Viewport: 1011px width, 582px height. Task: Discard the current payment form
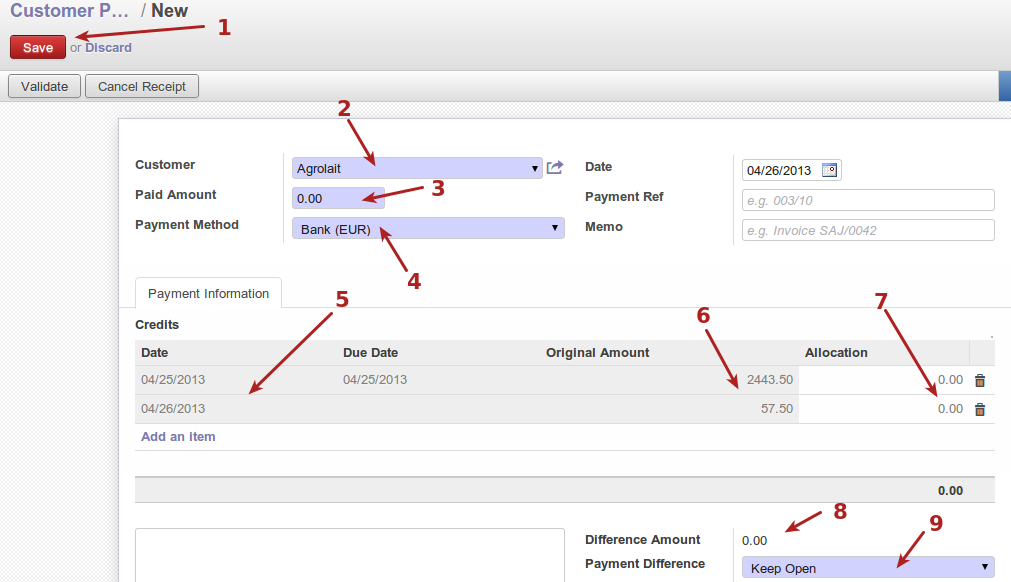pos(108,47)
